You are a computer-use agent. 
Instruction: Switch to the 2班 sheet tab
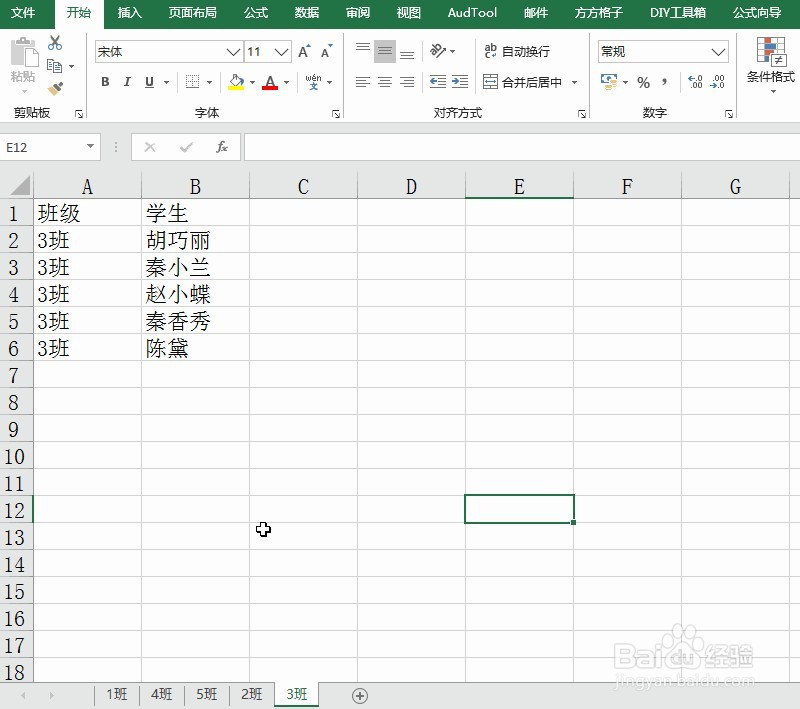pos(251,694)
